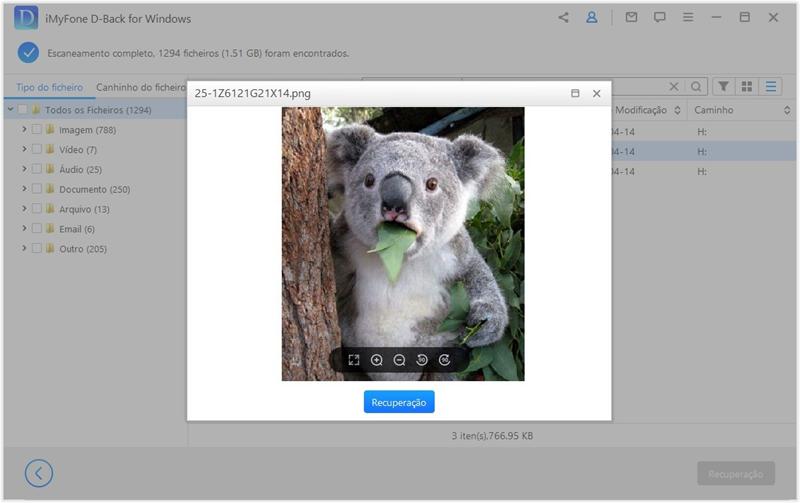Switch to Tipo do ficheiro tab
Image resolution: width=800 pixels, height=503 pixels.
point(49,88)
